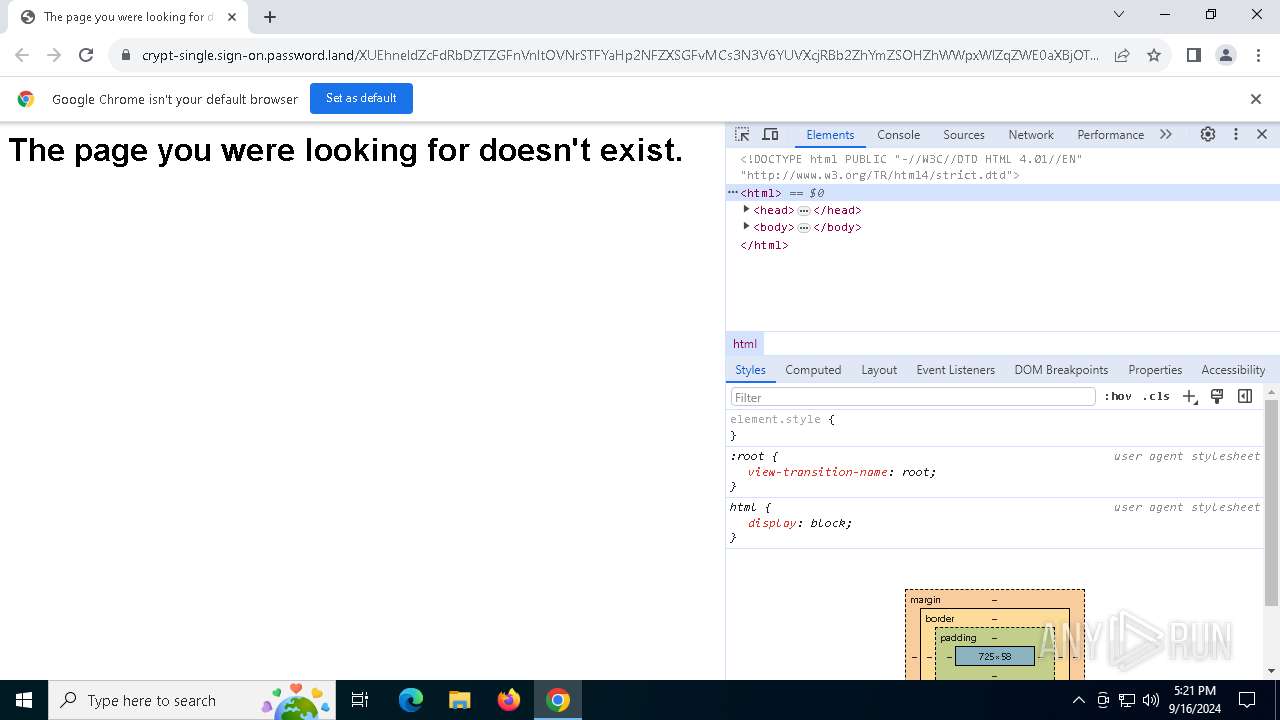Open File Explorer from taskbar
1280x720 pixels.
pos(459,700)
